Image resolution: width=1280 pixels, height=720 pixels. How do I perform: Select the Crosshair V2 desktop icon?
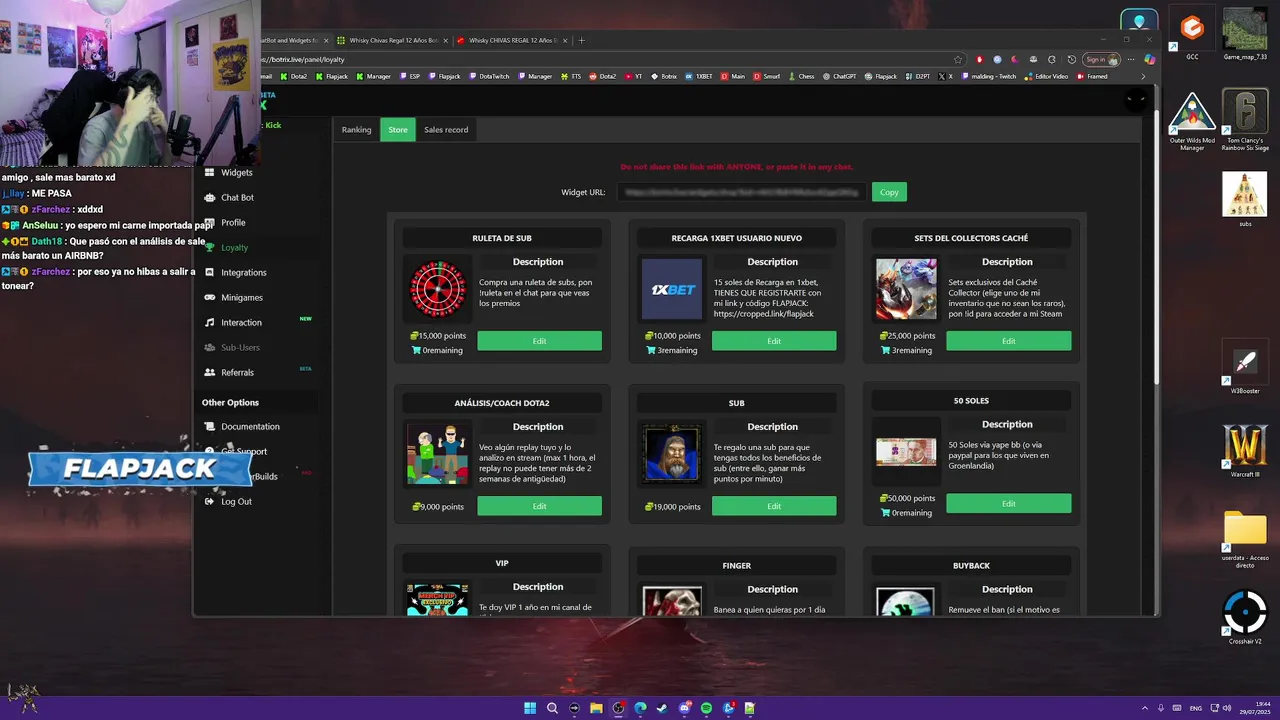1245,618
